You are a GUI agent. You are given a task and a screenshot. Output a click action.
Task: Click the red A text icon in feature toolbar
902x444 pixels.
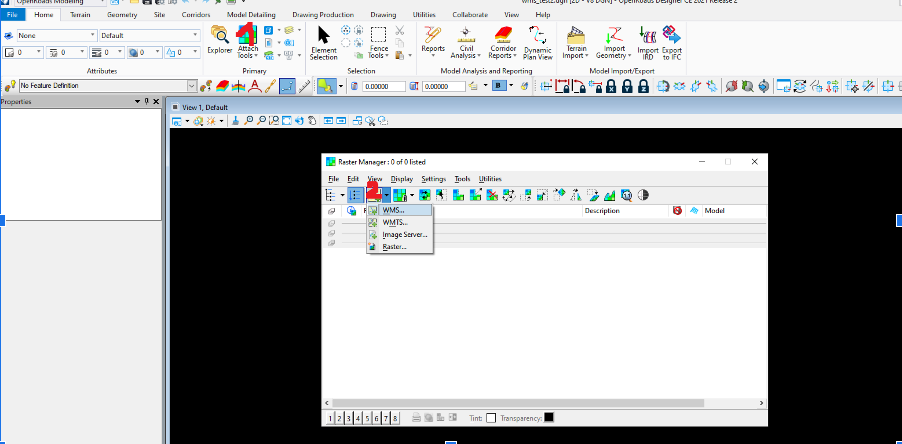(x=255, y=86)
